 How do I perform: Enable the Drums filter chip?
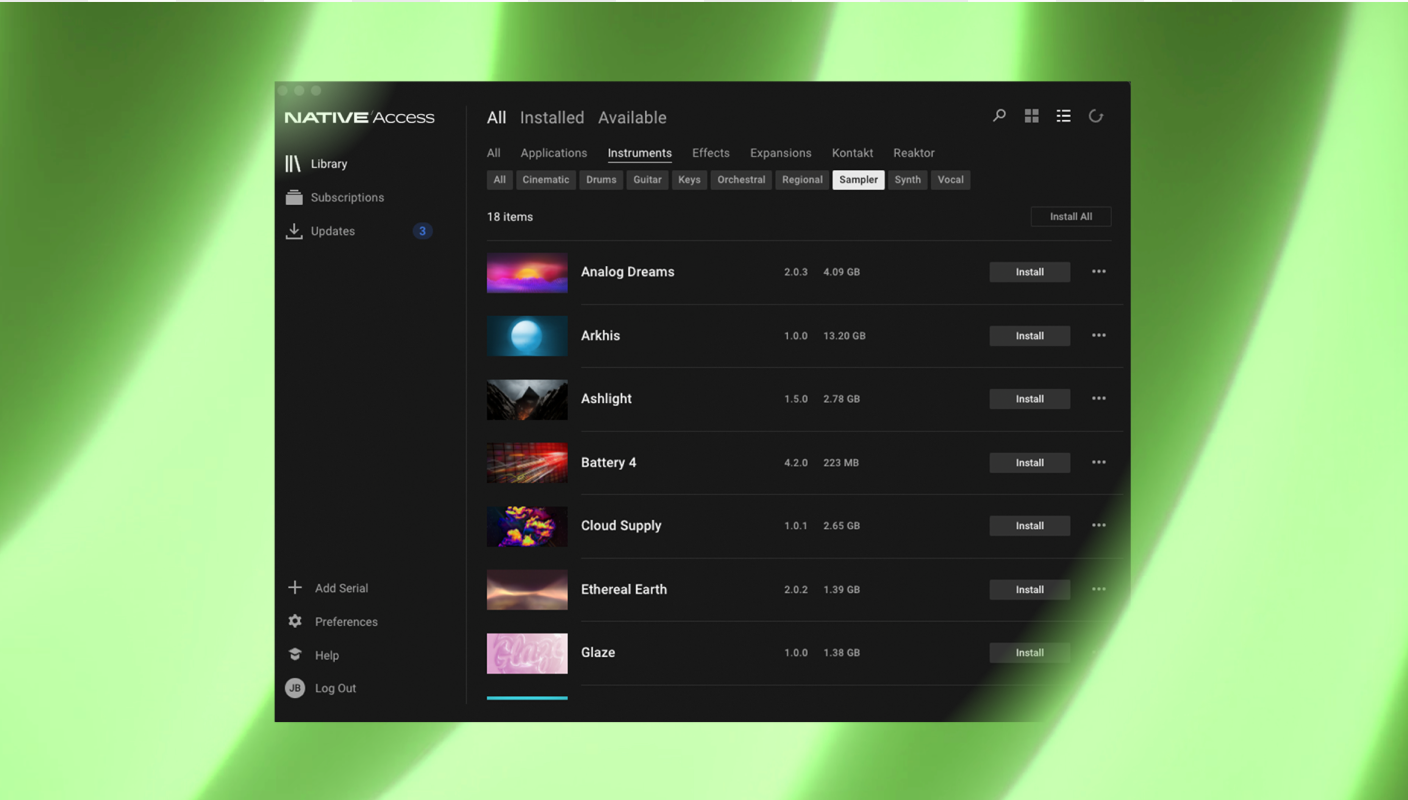[x=601, y=180]
